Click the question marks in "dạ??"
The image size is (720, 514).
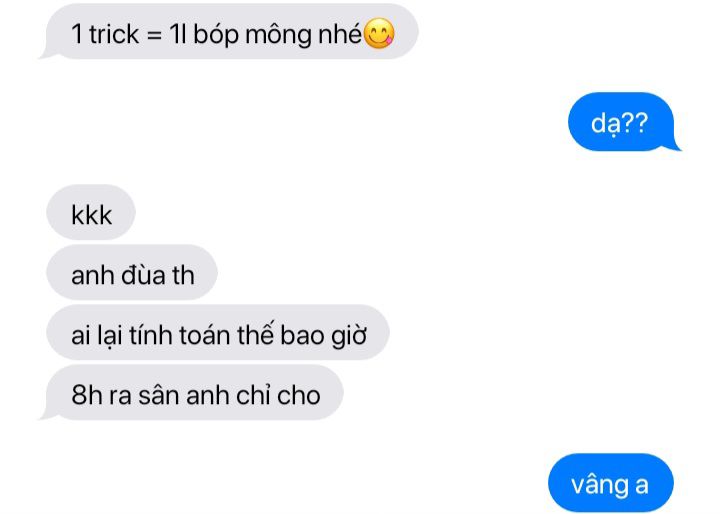pyautogui.click(x=635, y=122)
